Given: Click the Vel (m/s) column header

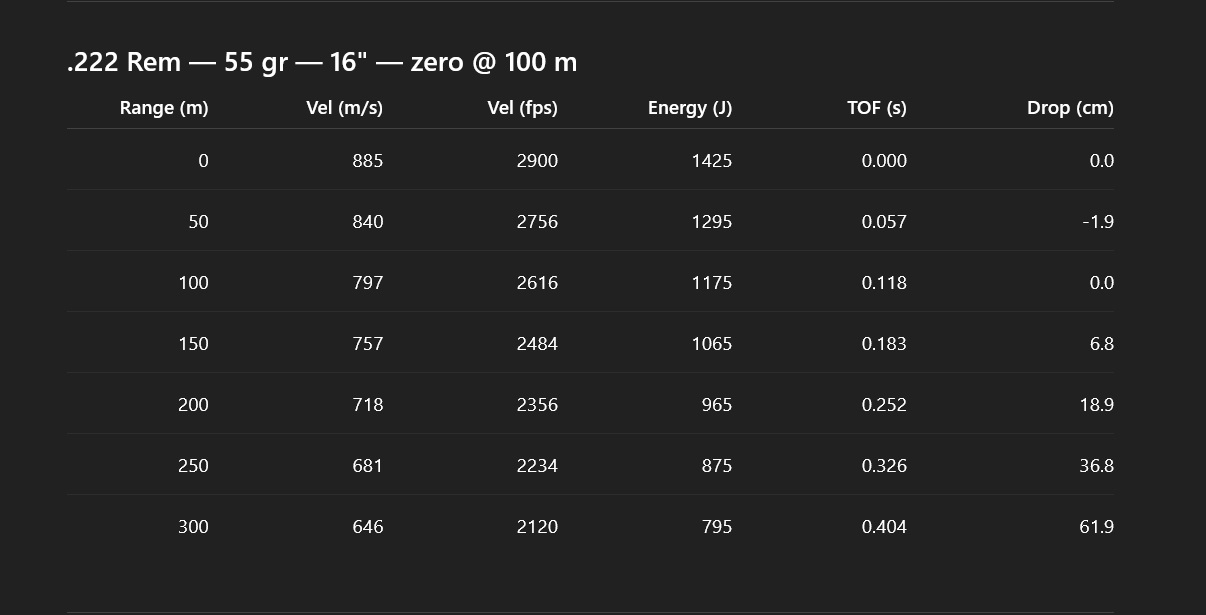Looking at the screenshot, I should coord(344,108).
